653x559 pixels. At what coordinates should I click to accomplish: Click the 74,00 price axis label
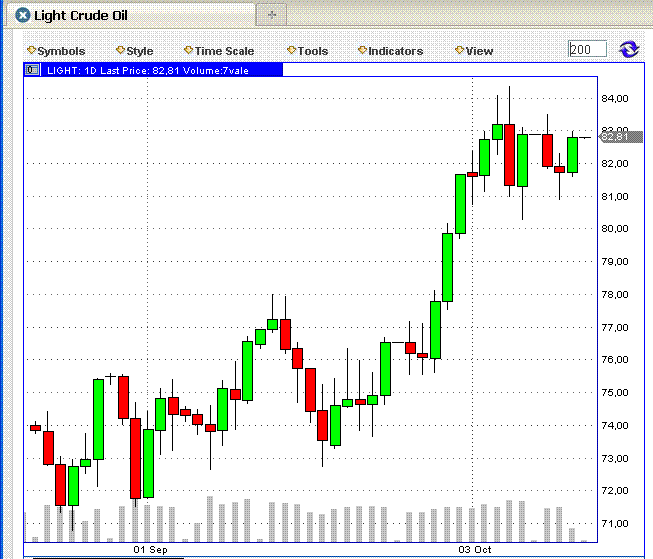pyautogui.click(x=615, y=426)
